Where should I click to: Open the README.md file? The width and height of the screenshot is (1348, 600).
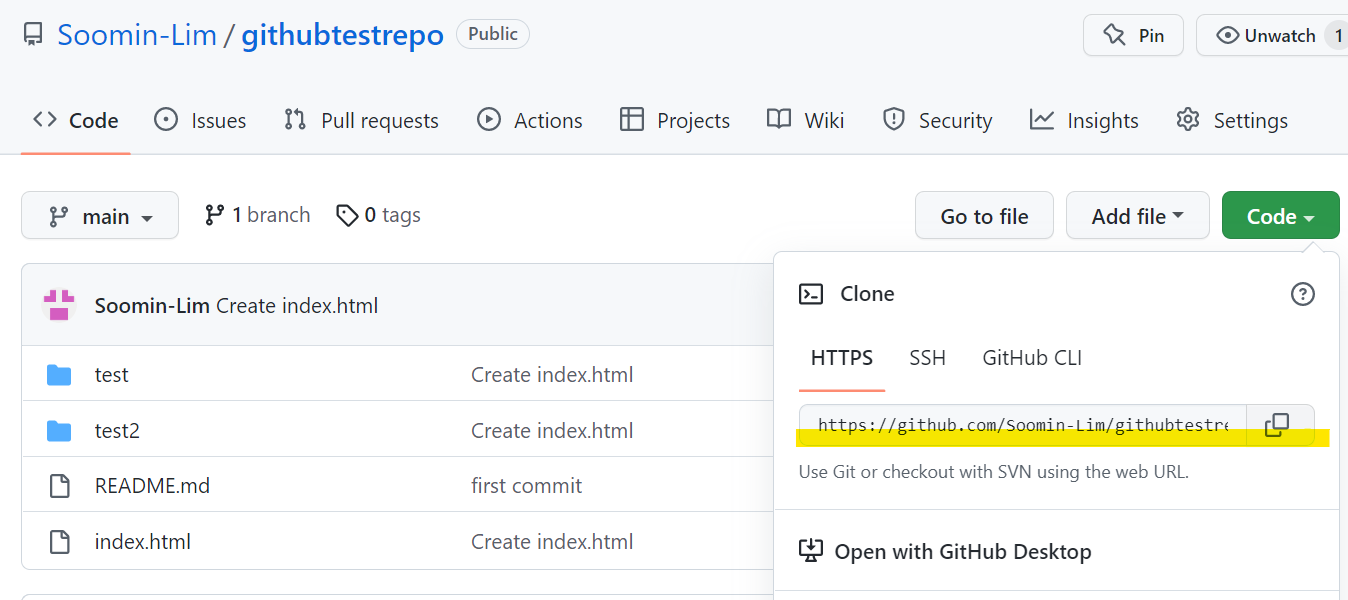[x=152, y=486]
